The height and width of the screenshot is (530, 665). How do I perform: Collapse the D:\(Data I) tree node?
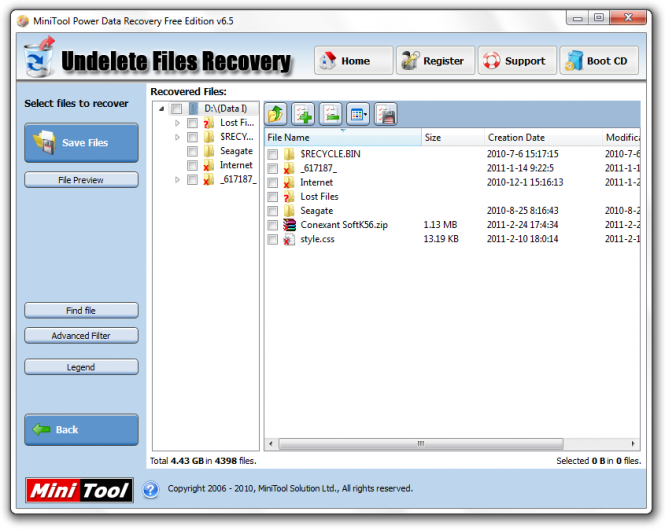(162, 109)
